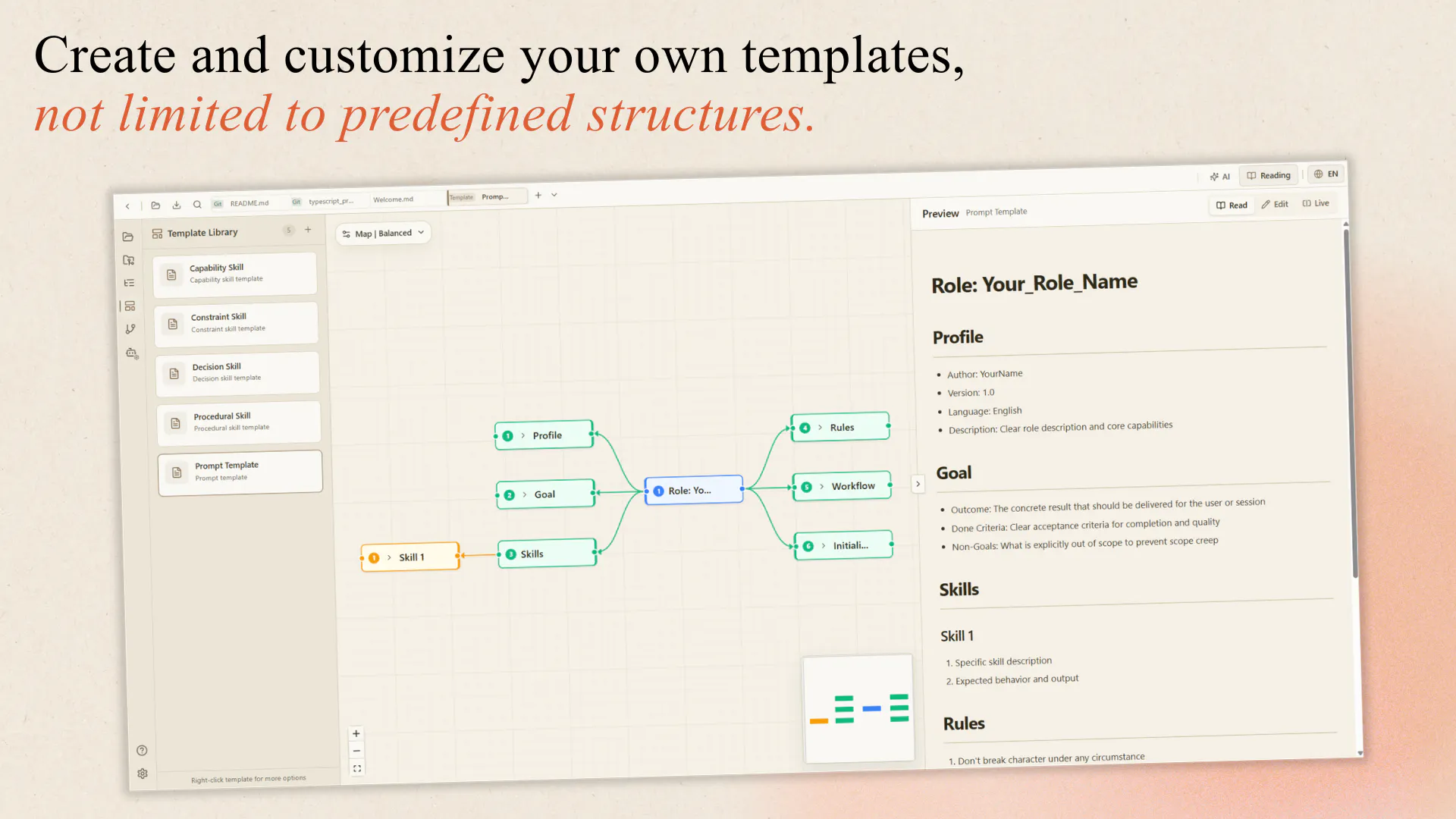The height and width of the screenshot is (819, 1456).
Task: Switch preview to Live mode
Action: [1316, 203]
